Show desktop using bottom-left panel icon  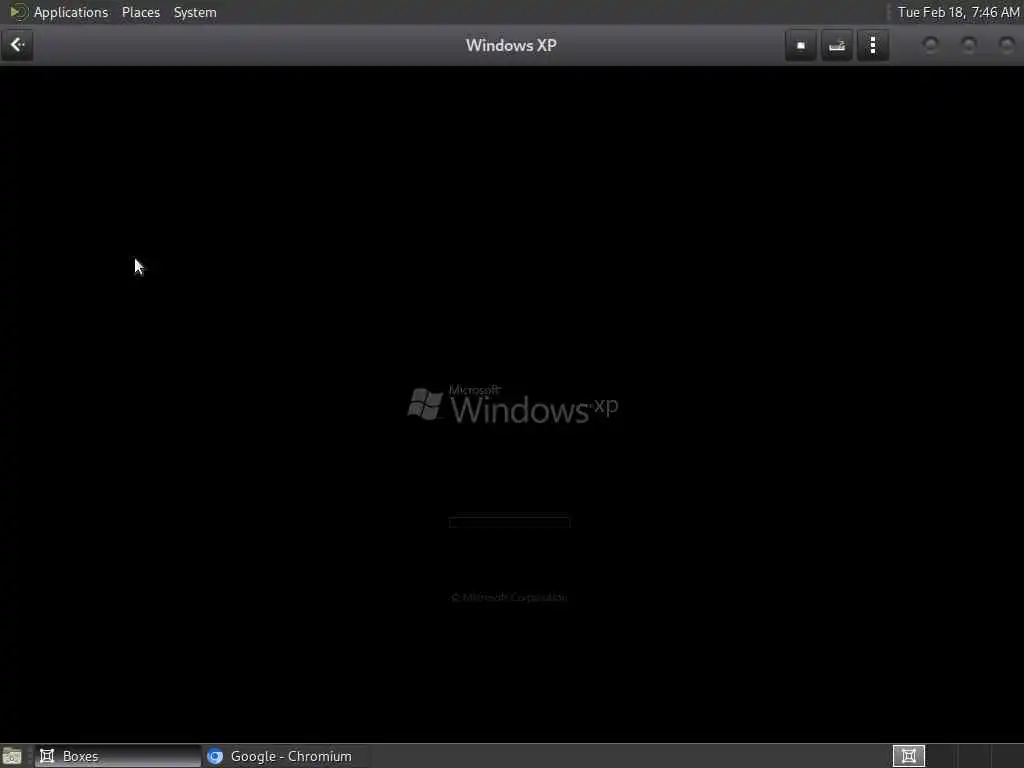click(x=12, y=756)
